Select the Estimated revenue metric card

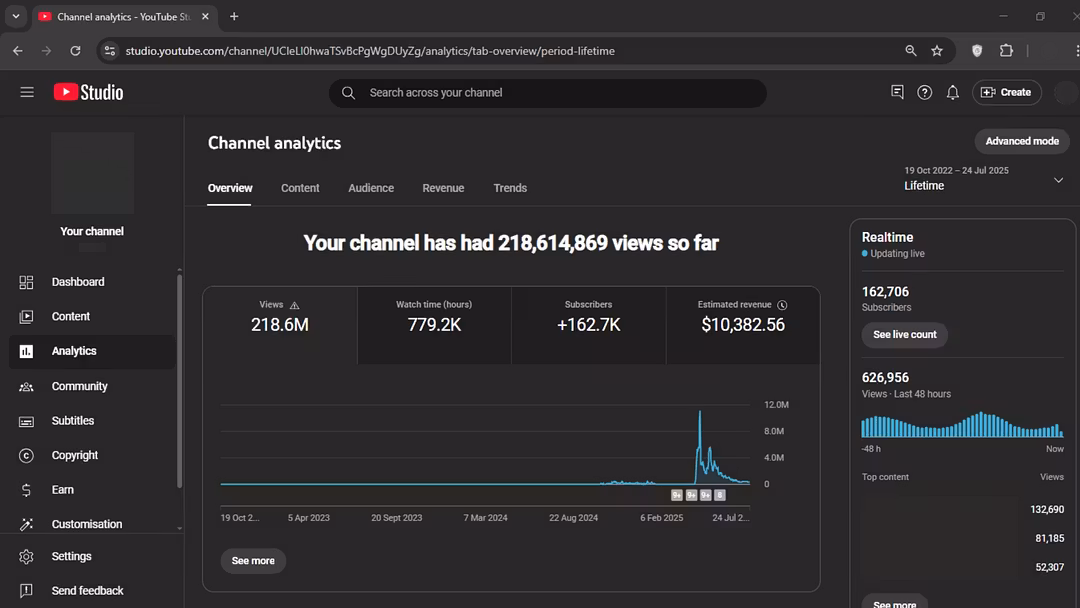tap(742, 325)
